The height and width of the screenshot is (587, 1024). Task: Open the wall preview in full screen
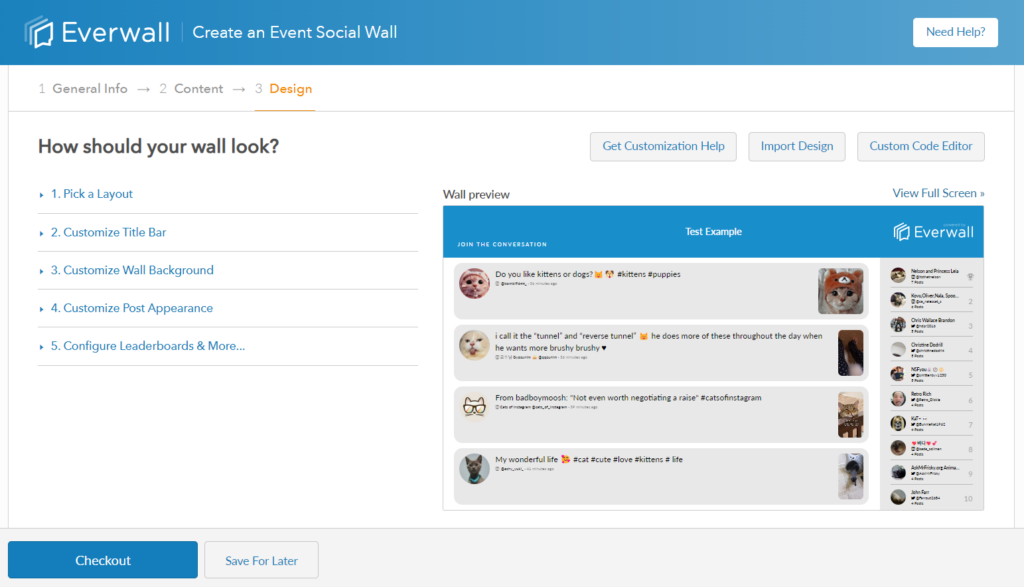938,193
